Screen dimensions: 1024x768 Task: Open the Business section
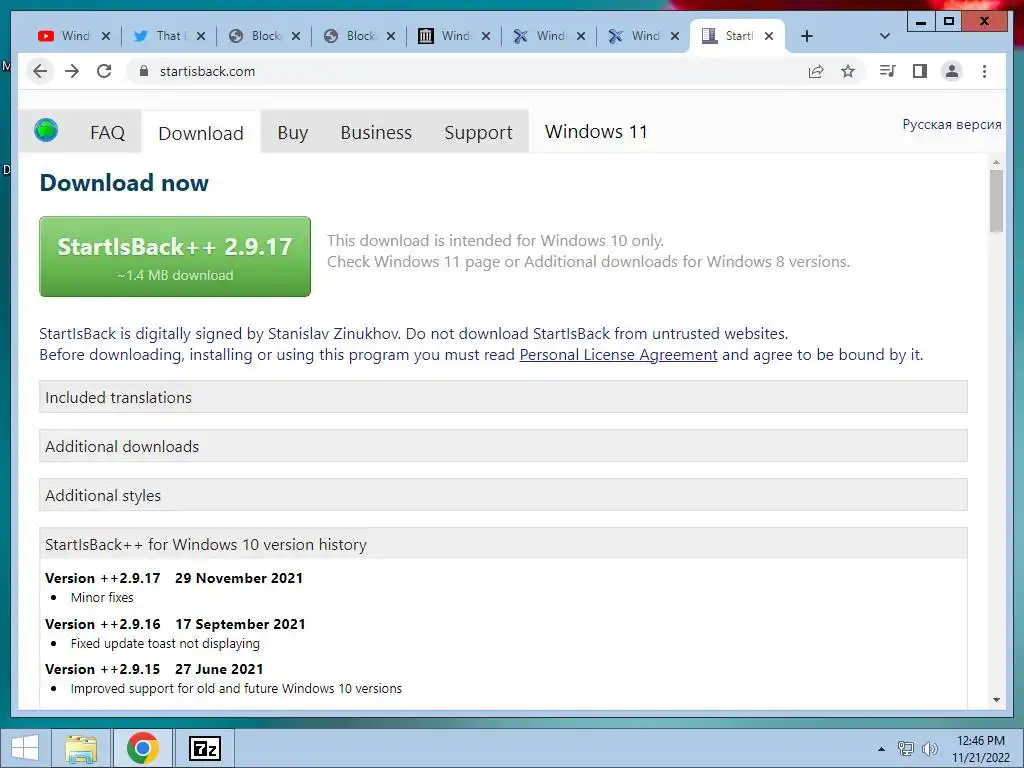coord(376,133)
